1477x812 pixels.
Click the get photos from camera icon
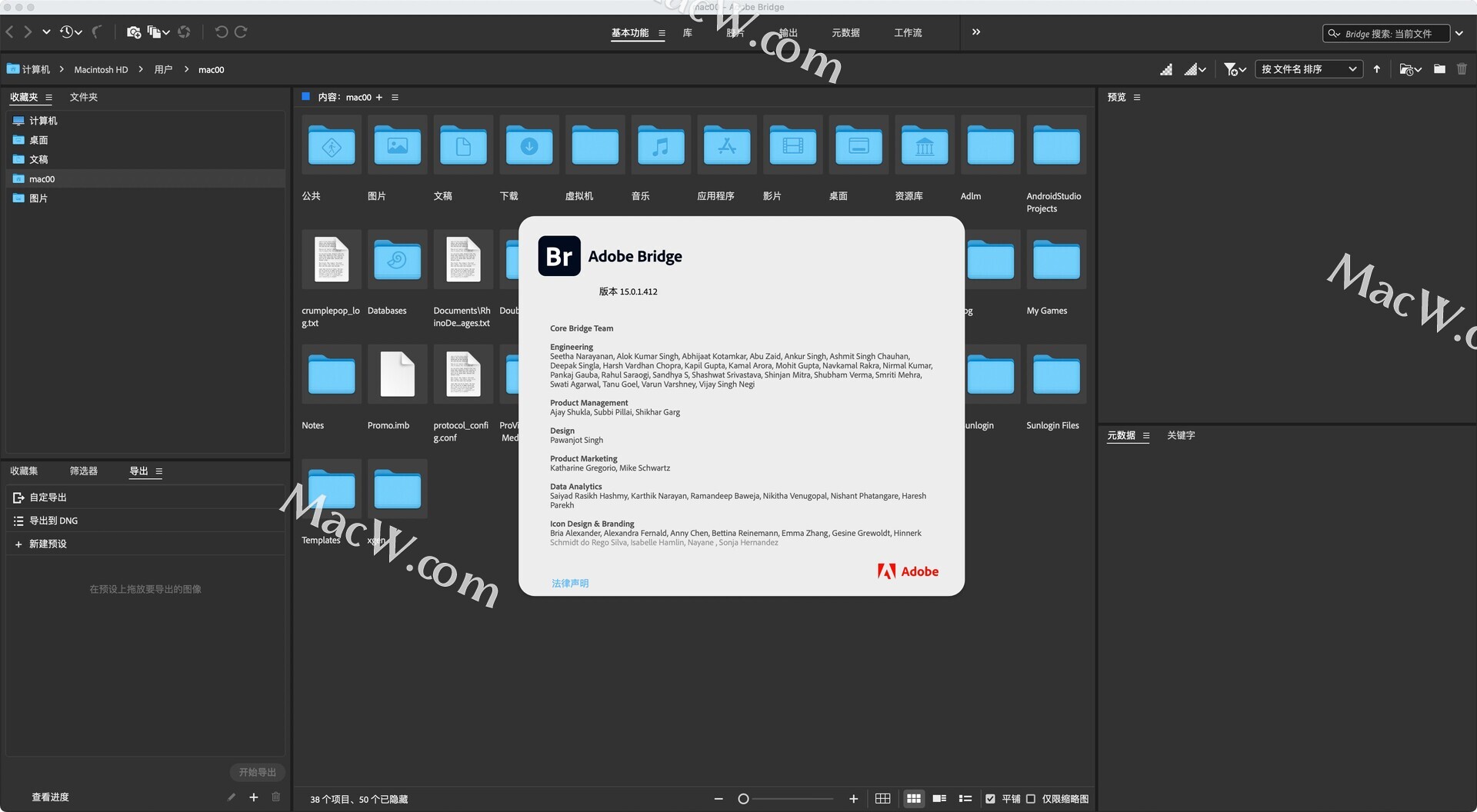(134, 32)
